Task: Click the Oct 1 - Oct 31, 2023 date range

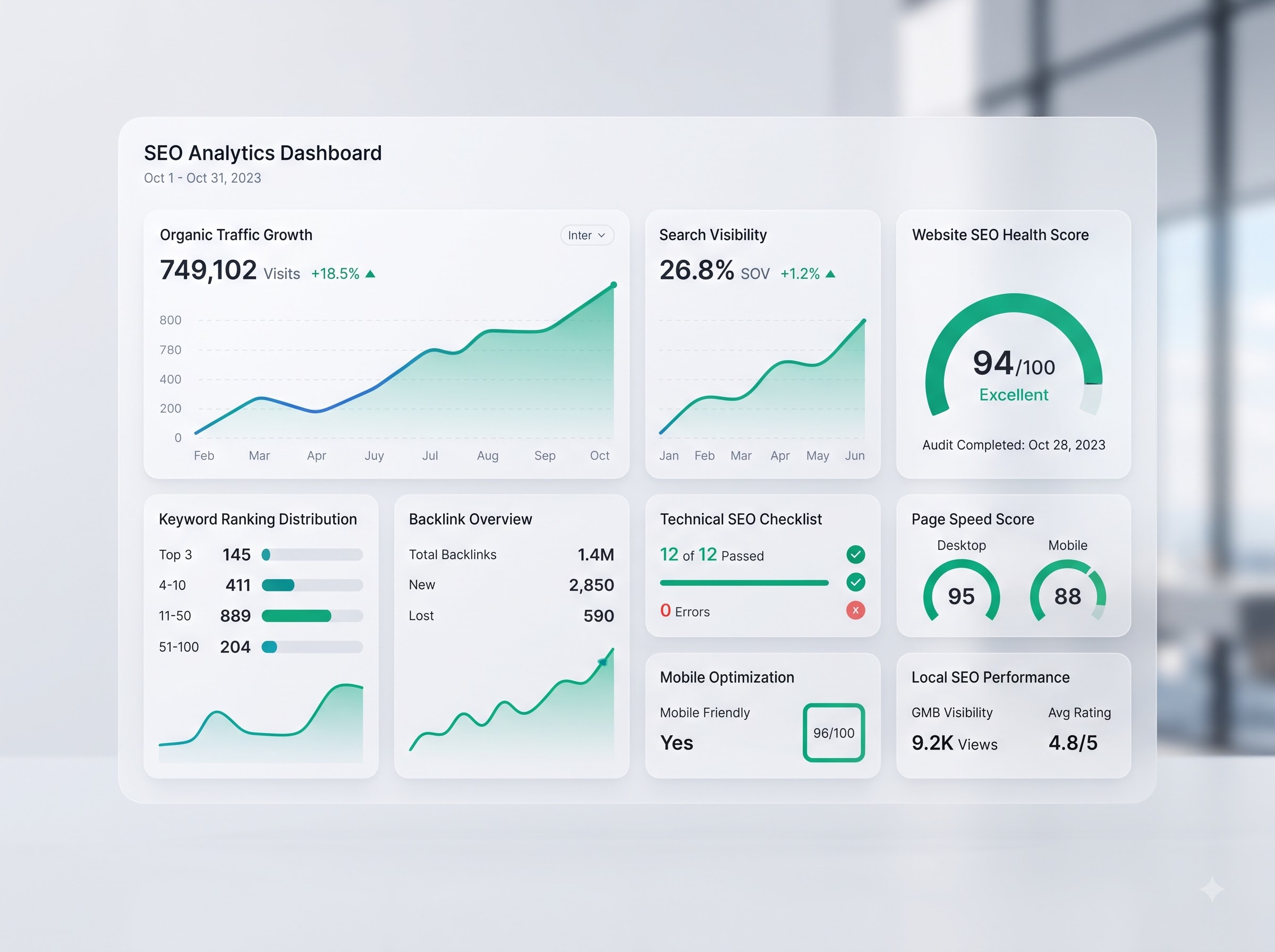Action: click(202, 178)
